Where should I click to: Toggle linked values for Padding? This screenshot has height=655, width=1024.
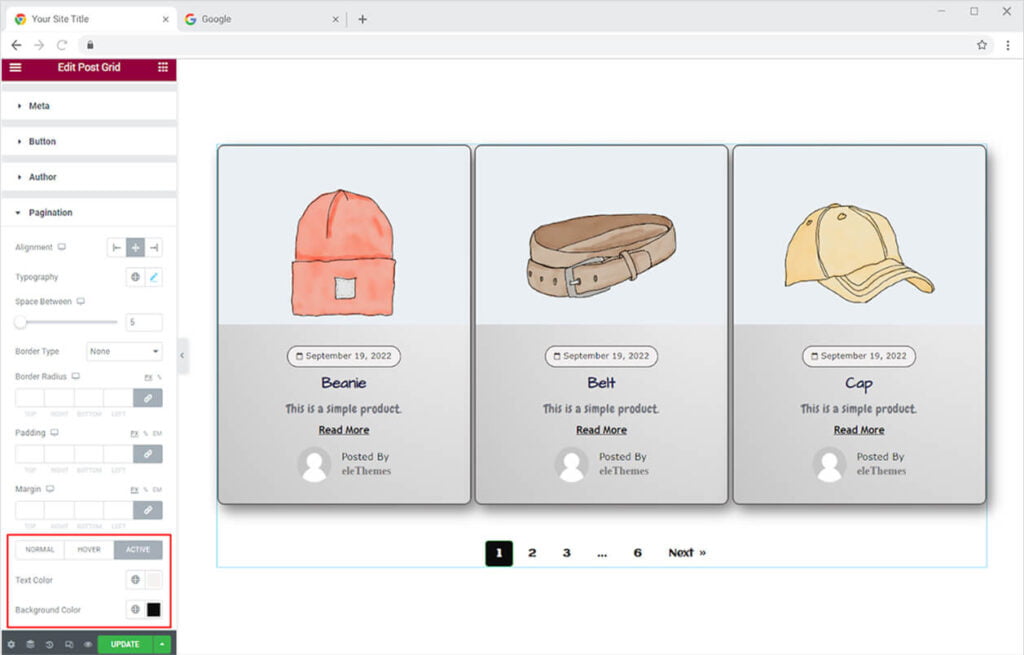click(147, 454)
